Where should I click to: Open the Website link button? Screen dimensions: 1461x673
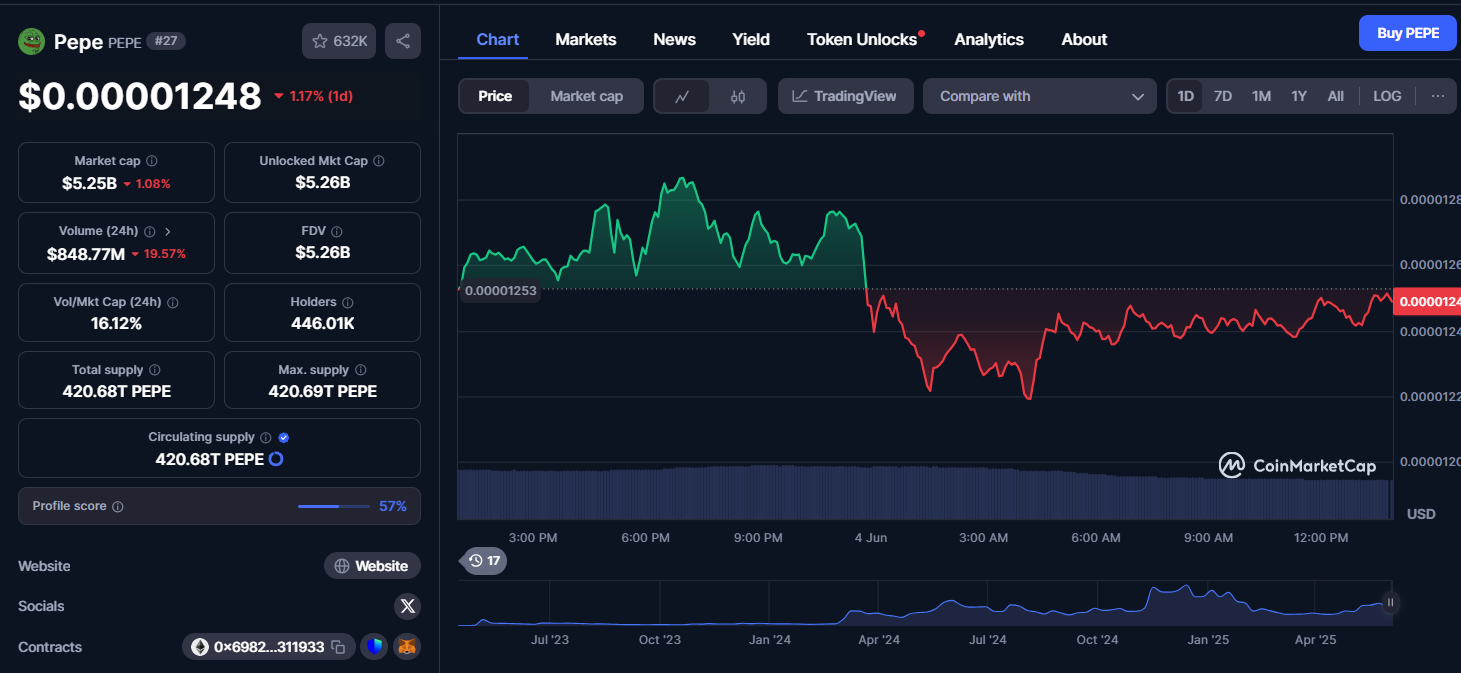[372, 566]
